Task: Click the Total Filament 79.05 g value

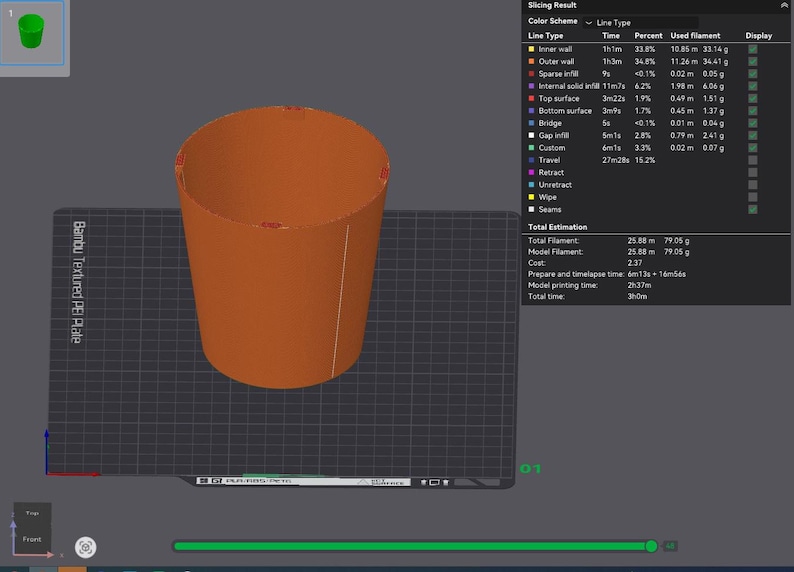Action: (x=677, y=240)
